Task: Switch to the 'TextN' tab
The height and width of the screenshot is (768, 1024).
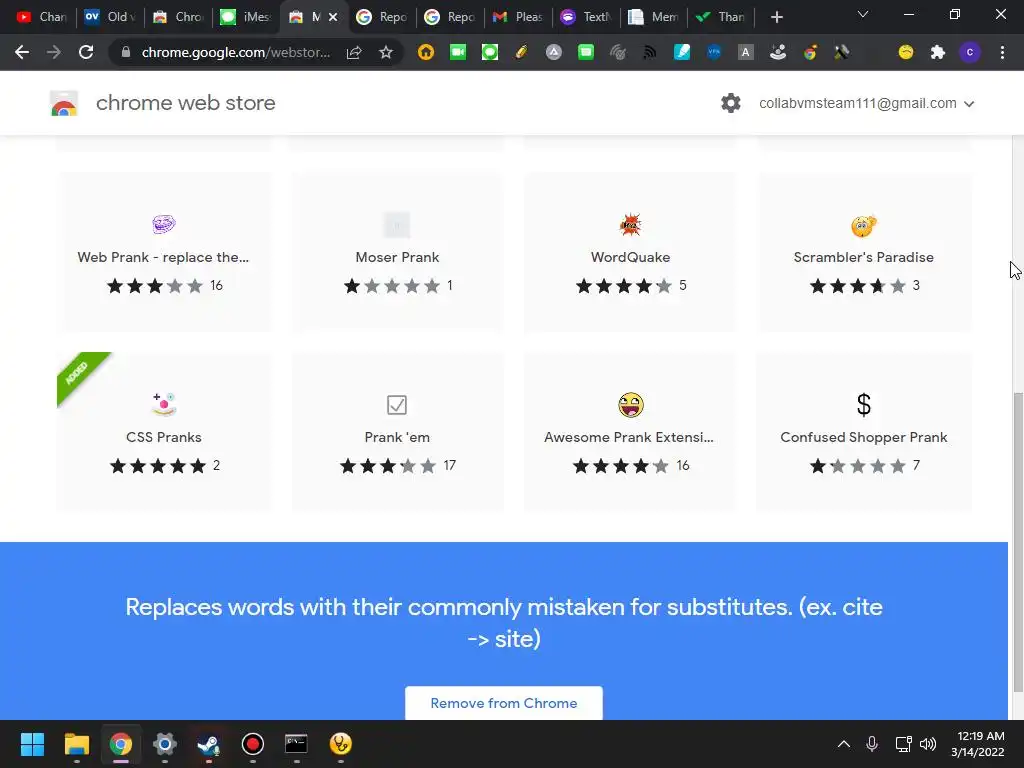Action: 586,17
